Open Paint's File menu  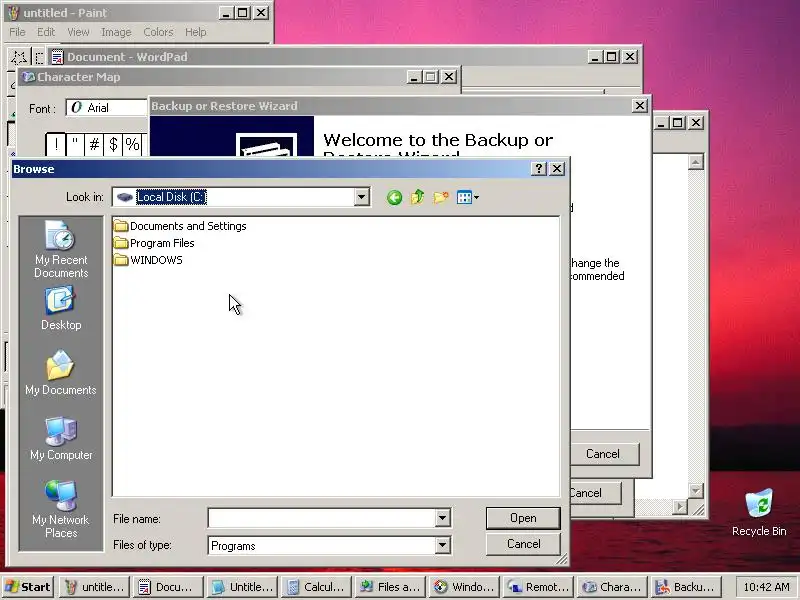click(17, 32)
